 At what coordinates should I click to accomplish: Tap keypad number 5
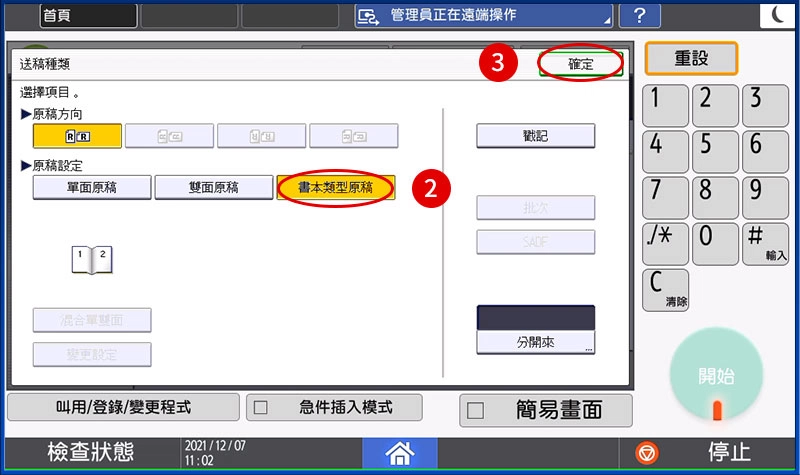tap(715, 152)
